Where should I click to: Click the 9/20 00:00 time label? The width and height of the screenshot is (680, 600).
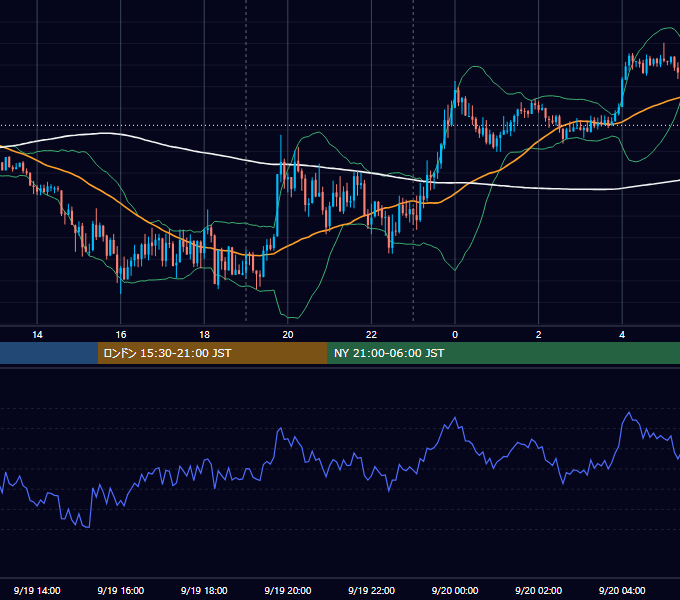tap(455, 590)
